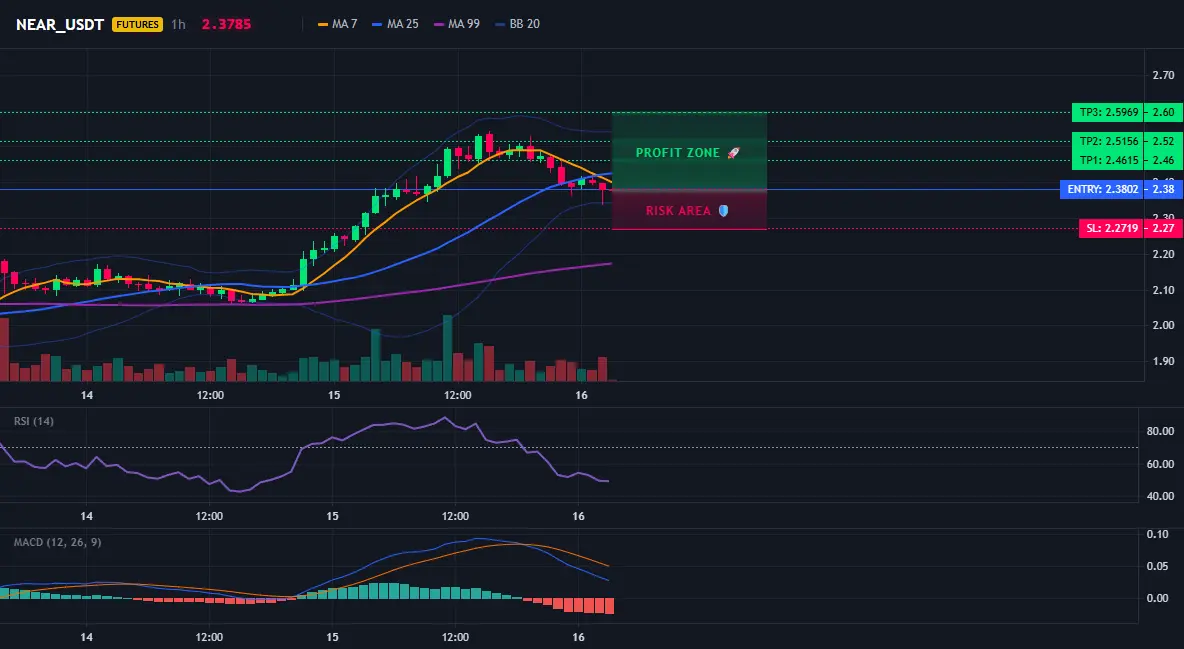Screen dimensions: 1184x649
Task: Click date 15 on the RSI panel time axis
Action: (x=332, y=516)
